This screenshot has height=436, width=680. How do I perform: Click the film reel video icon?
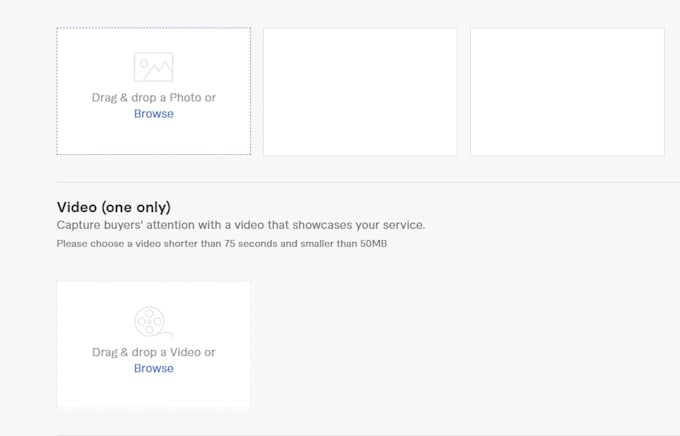pyautogui.click(x=154, y=321)
